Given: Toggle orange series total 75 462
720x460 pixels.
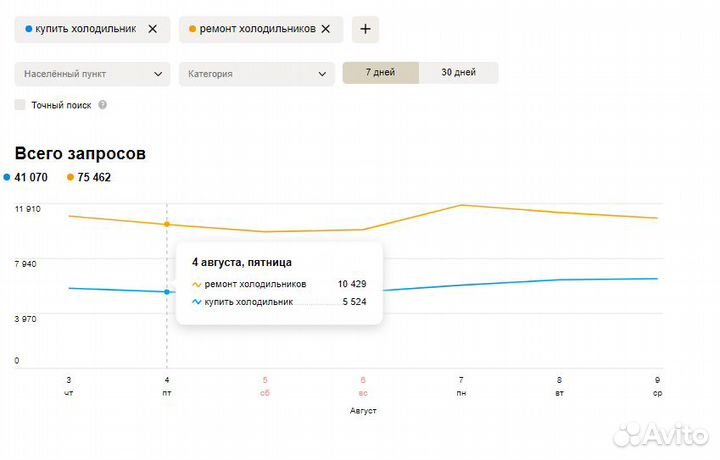Looking at the screenshot, I should (88, 178).
